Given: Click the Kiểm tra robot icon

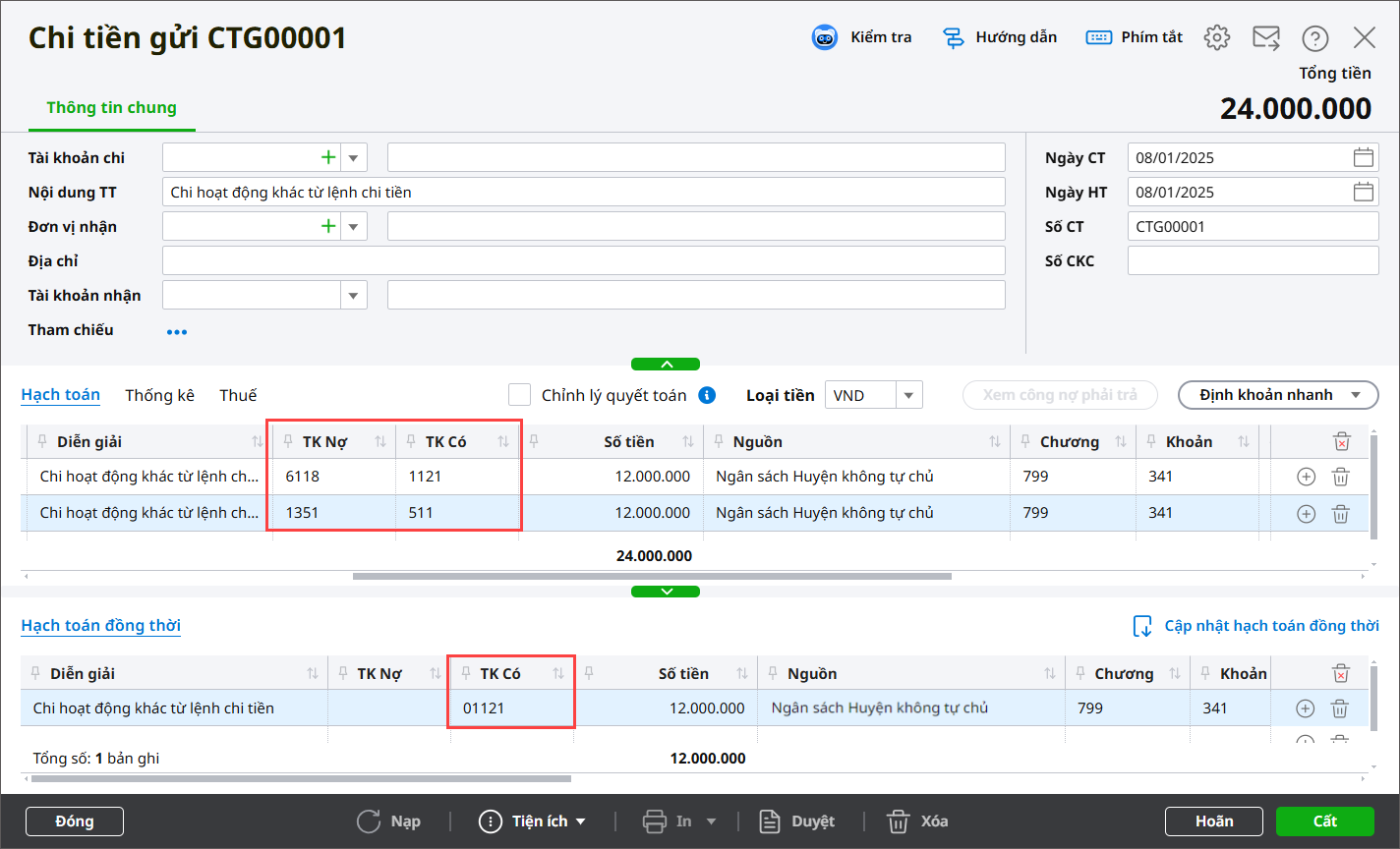Looking at the screenshot, I should 824,37.
